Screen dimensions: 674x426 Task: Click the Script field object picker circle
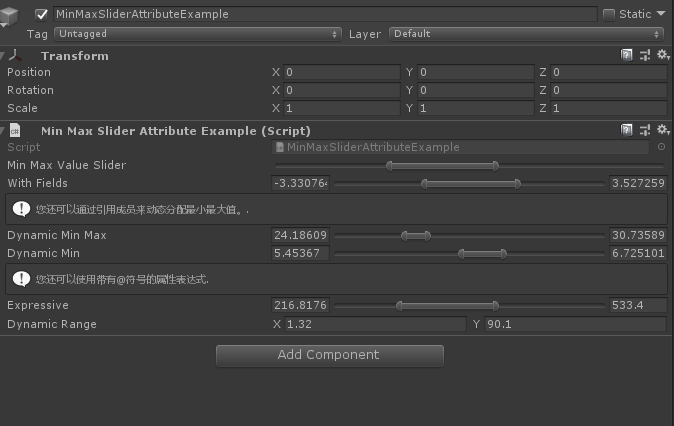(x=661, y=147)
